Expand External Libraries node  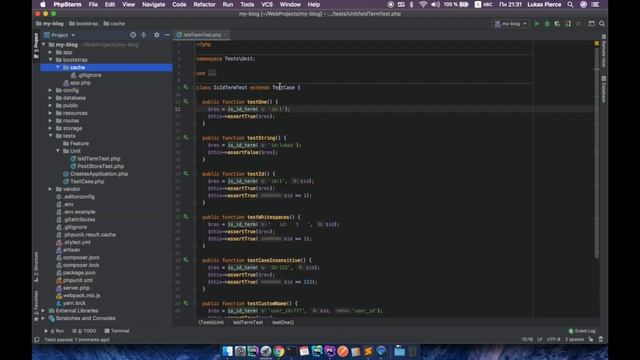(43, 311)
